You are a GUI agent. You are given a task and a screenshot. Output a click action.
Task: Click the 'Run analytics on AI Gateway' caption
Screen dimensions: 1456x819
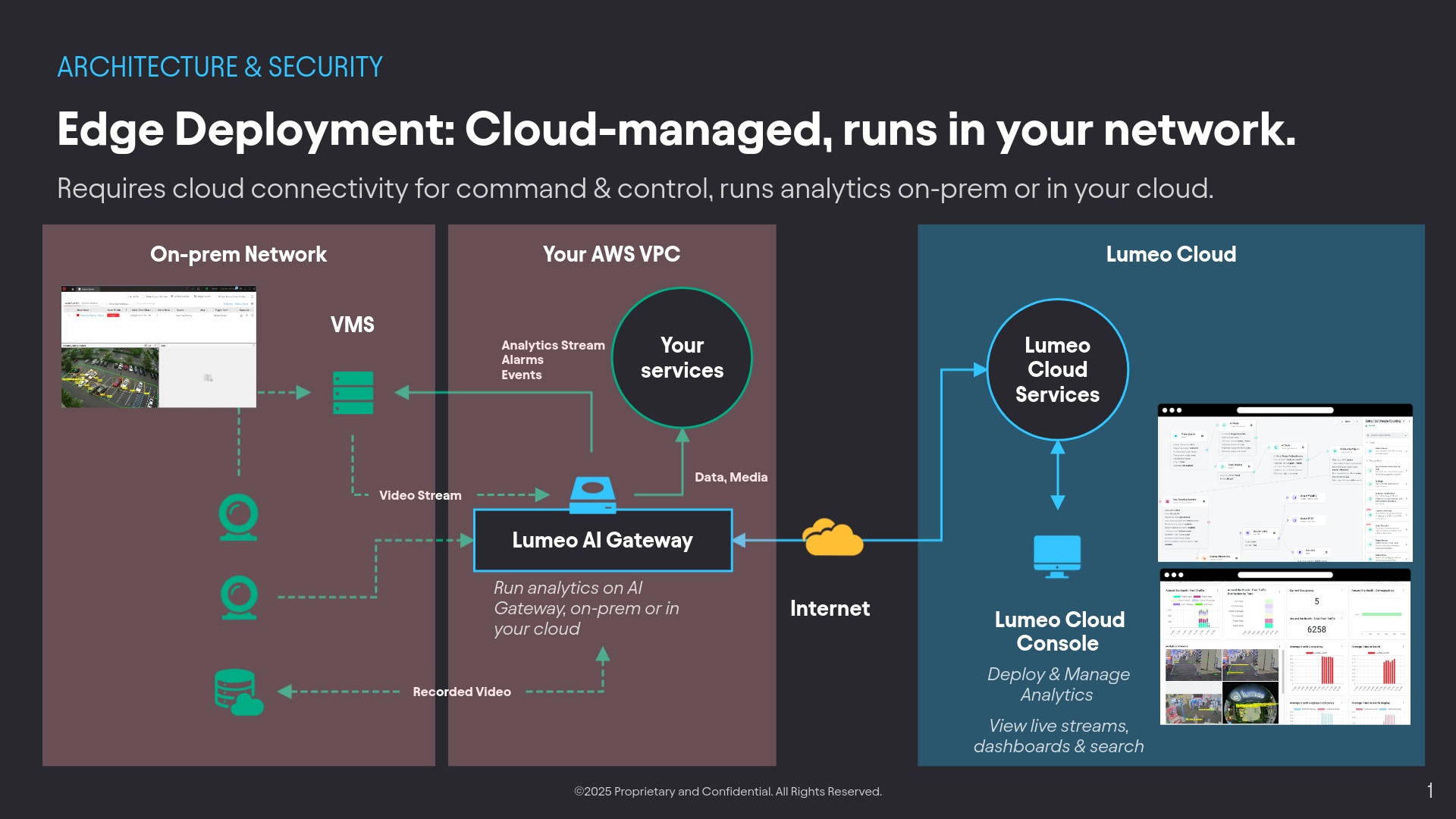[586, 608]
